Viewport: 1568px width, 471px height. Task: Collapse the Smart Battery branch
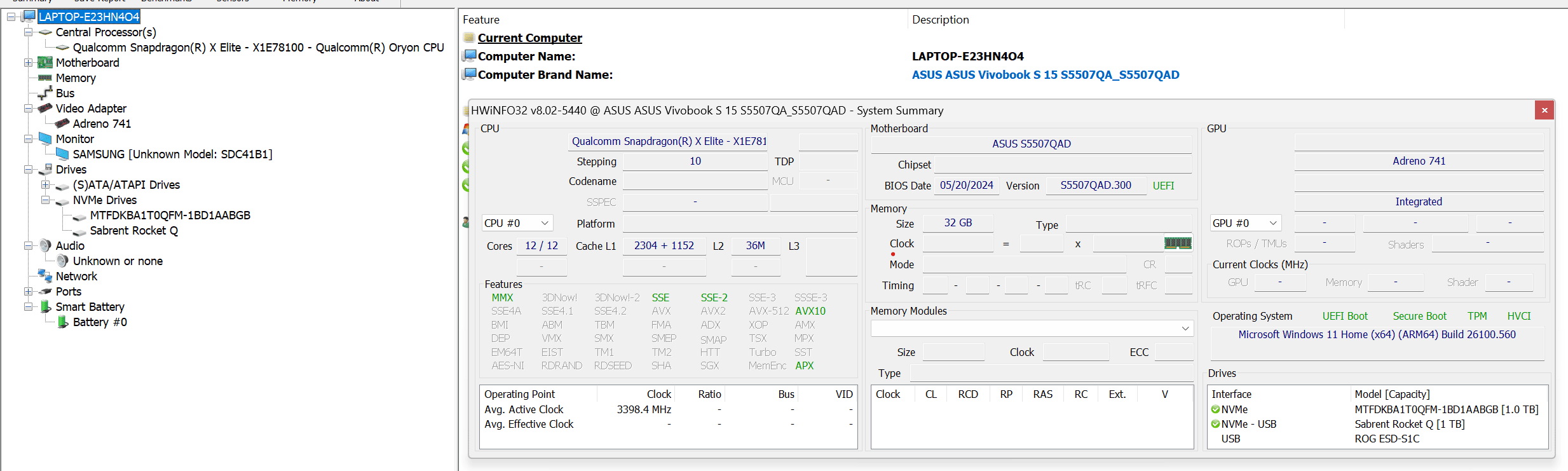coord(28,306)
